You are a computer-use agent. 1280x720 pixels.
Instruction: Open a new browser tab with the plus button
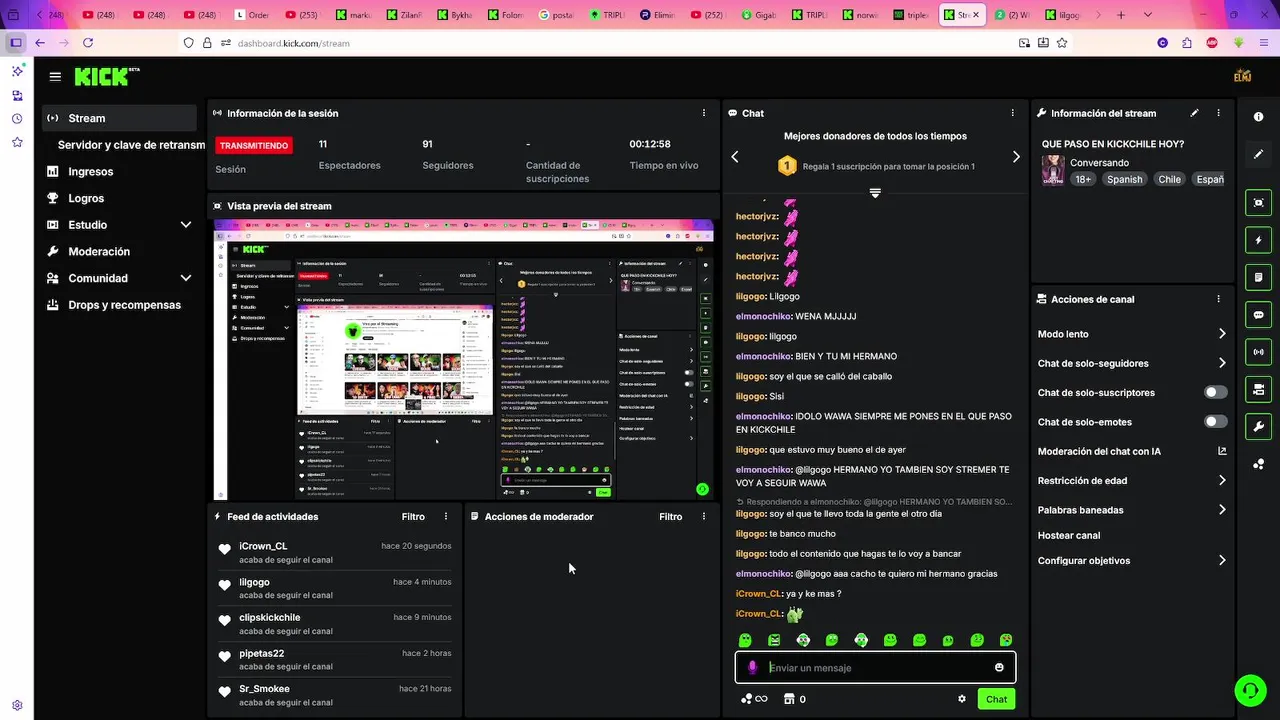1120,15
